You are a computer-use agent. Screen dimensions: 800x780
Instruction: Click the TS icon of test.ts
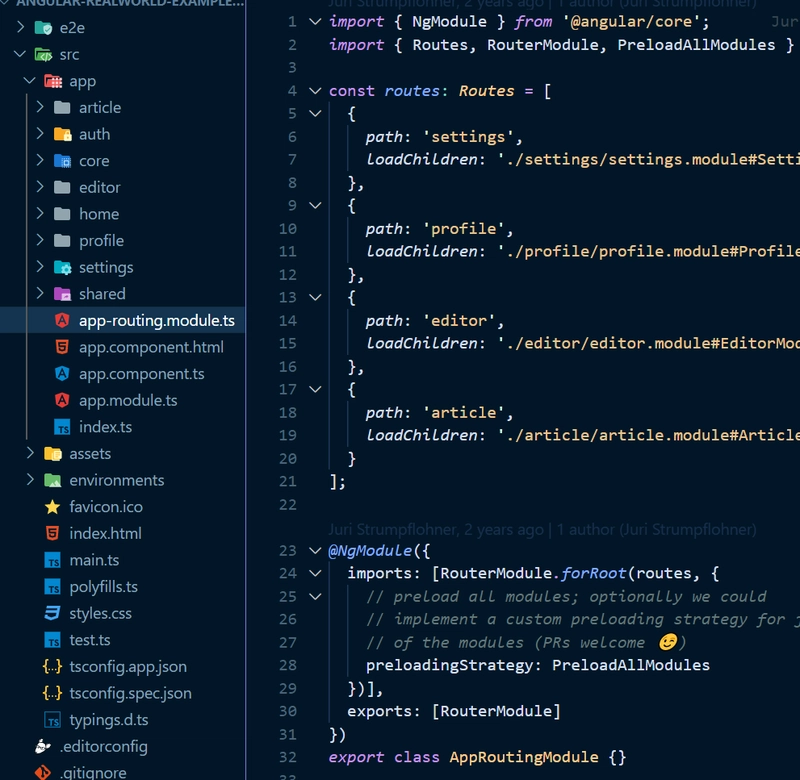(x=53, y=640)
